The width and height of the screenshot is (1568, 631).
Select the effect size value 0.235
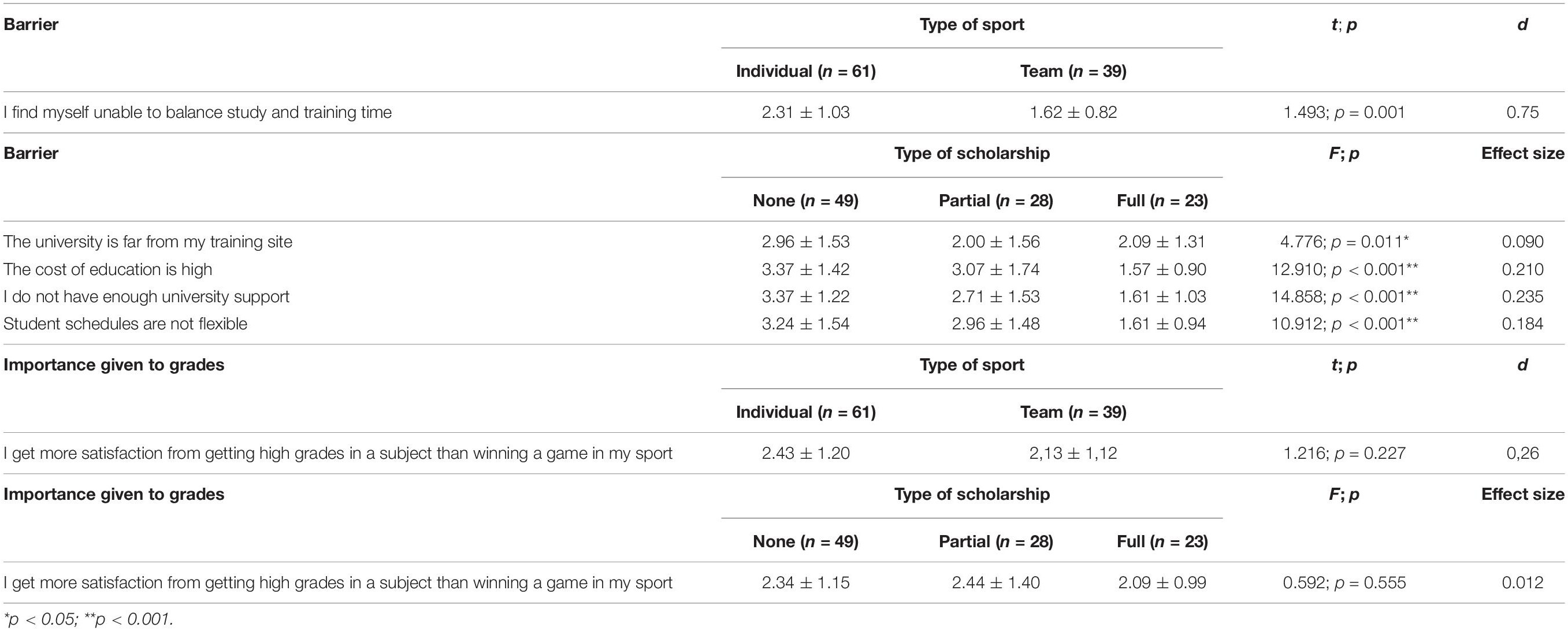pyautogui.click(x=1522, y=296)
